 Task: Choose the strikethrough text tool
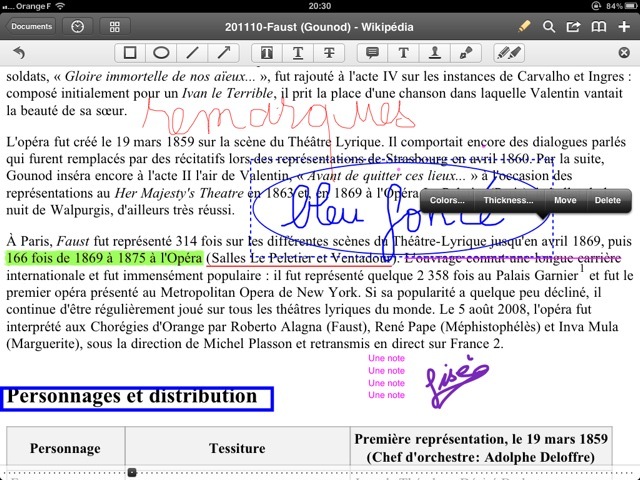coord(329,52)
